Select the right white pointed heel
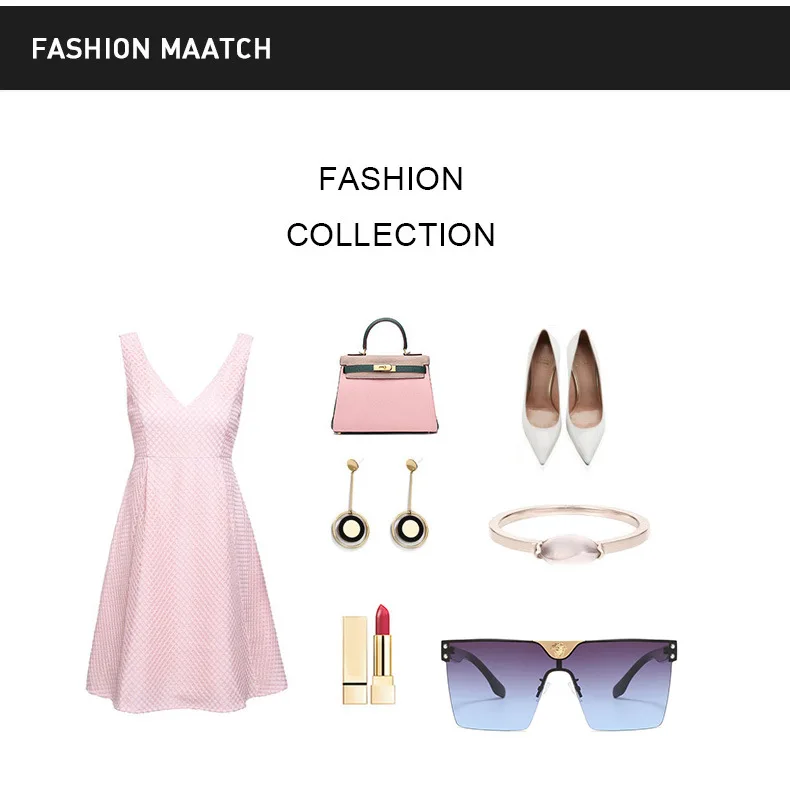This screenshot has height=799, width=790. tap(585, 396)
